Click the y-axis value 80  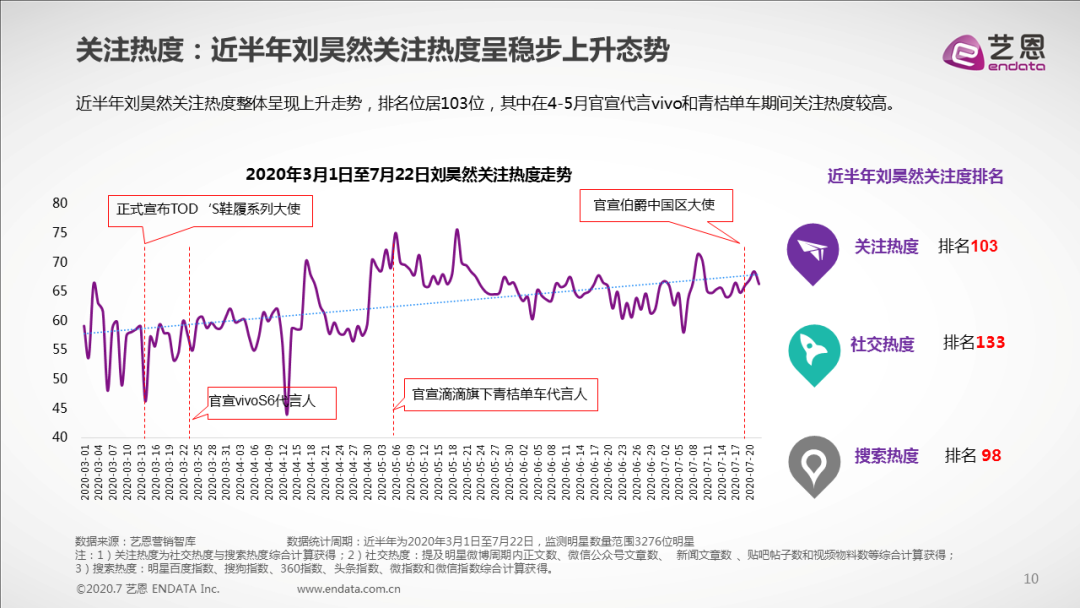[60, 203]
